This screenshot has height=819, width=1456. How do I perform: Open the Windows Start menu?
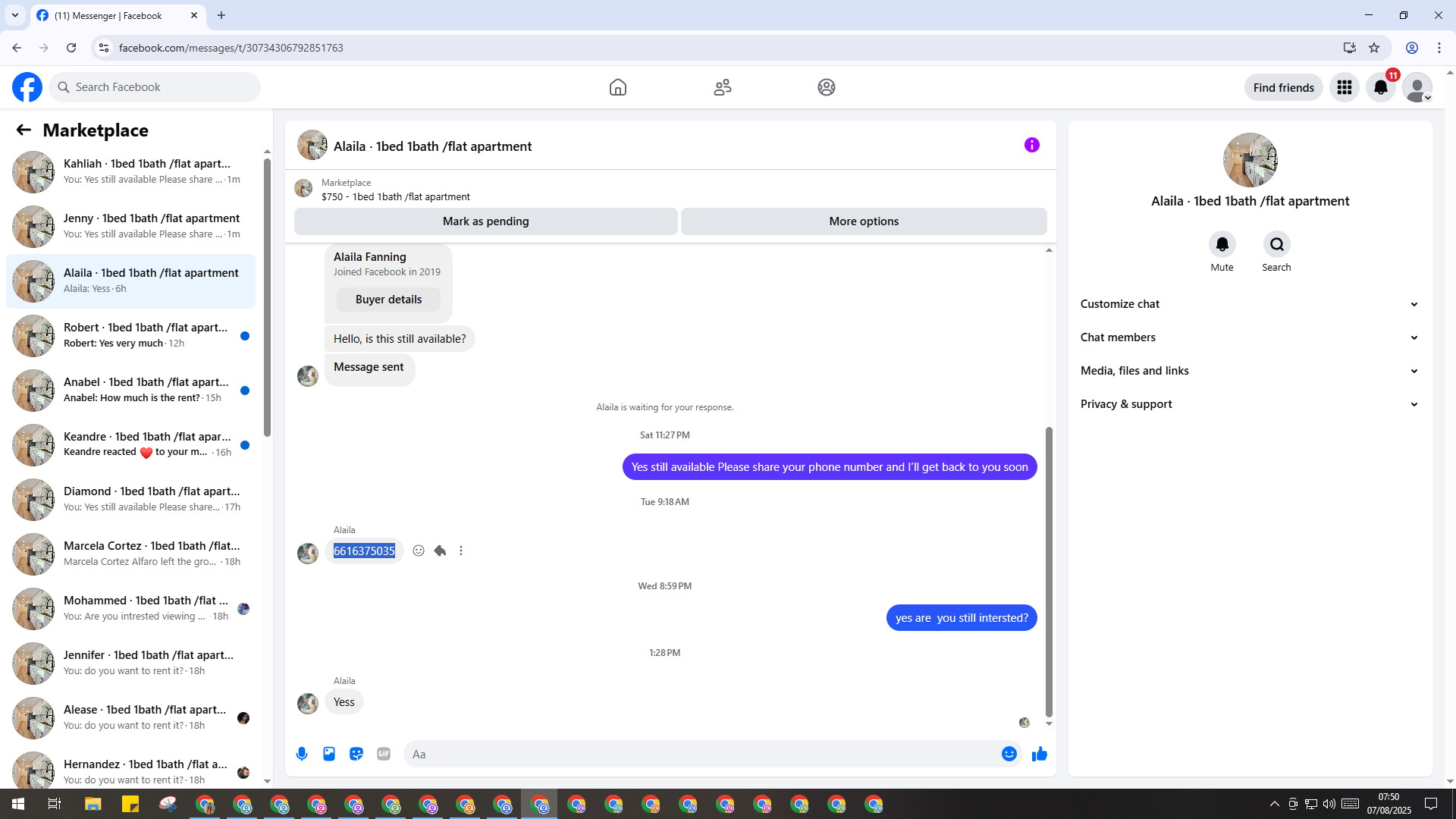point(18,804)
